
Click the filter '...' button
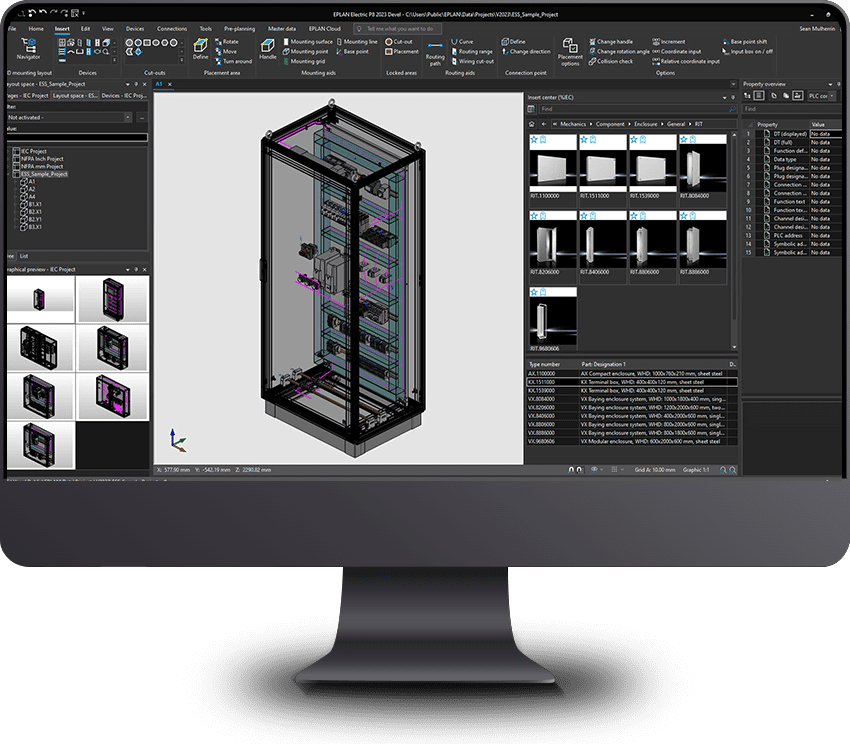(141, 117)
